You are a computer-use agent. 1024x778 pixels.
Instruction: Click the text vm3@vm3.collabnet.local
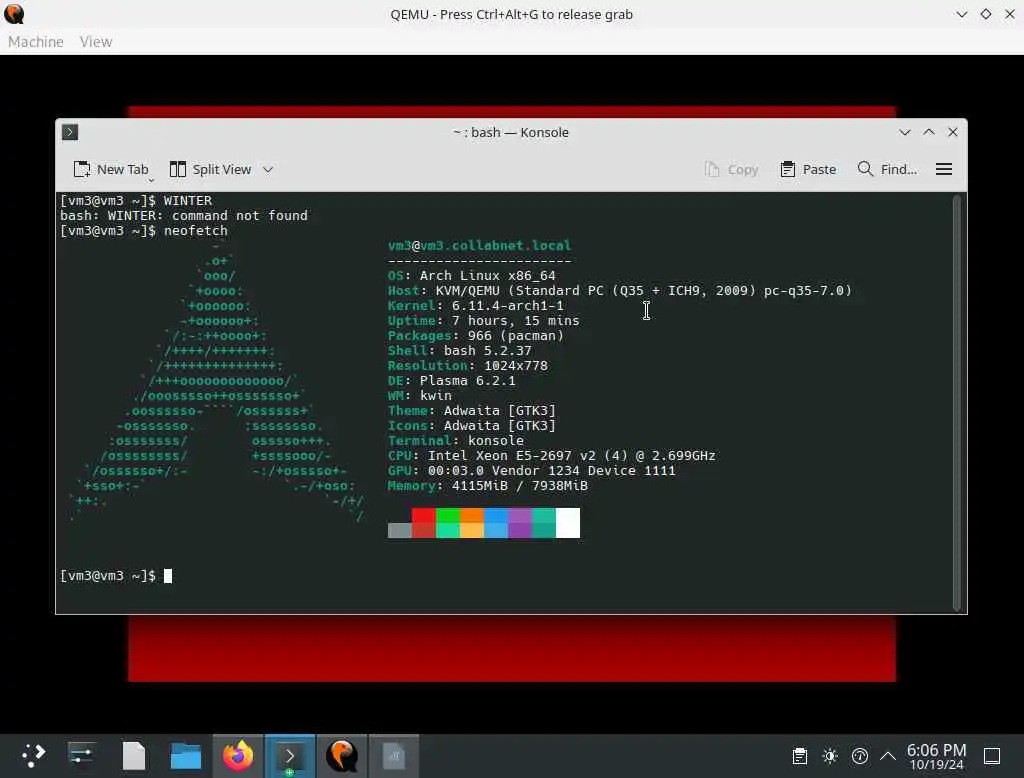[479, 246]
